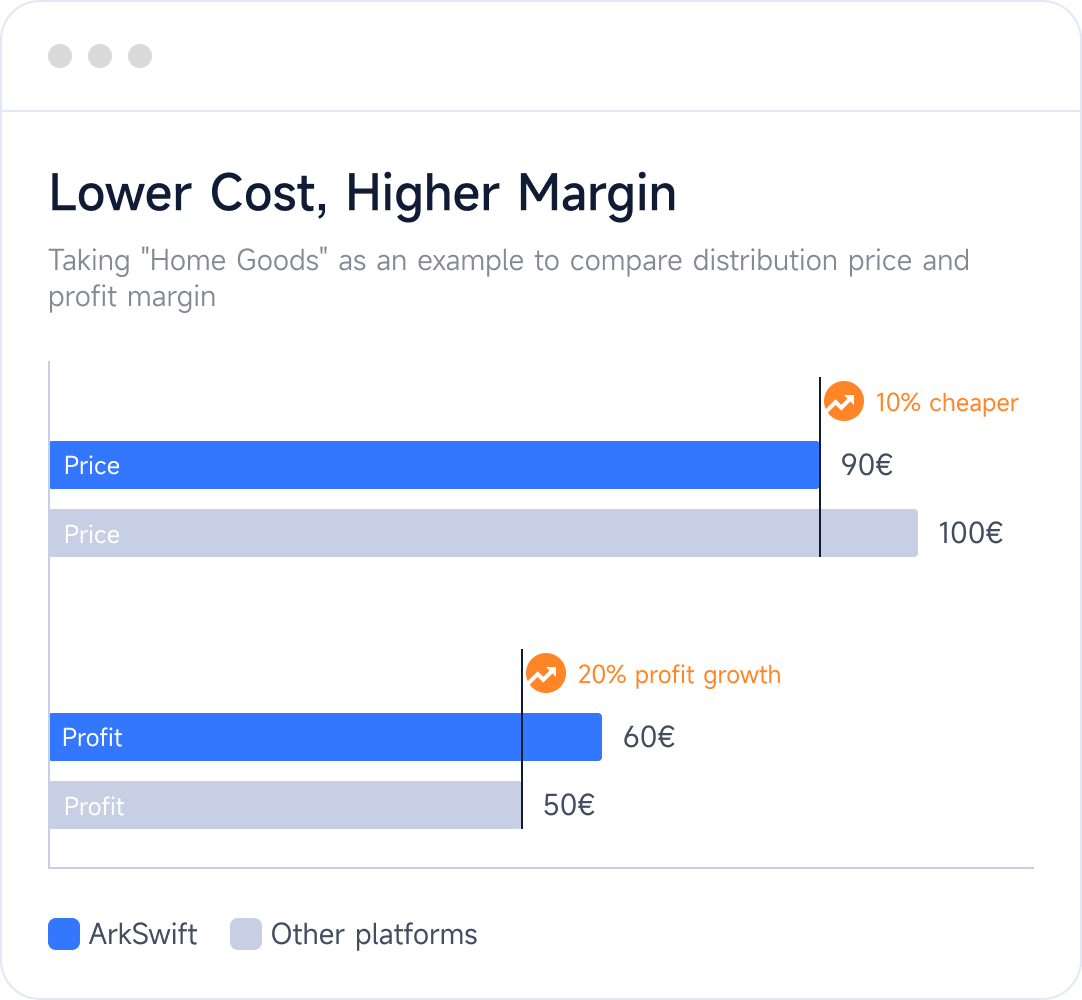
Task: Select the gray Other platforms Price bar
Action: [x=483, y=533]
